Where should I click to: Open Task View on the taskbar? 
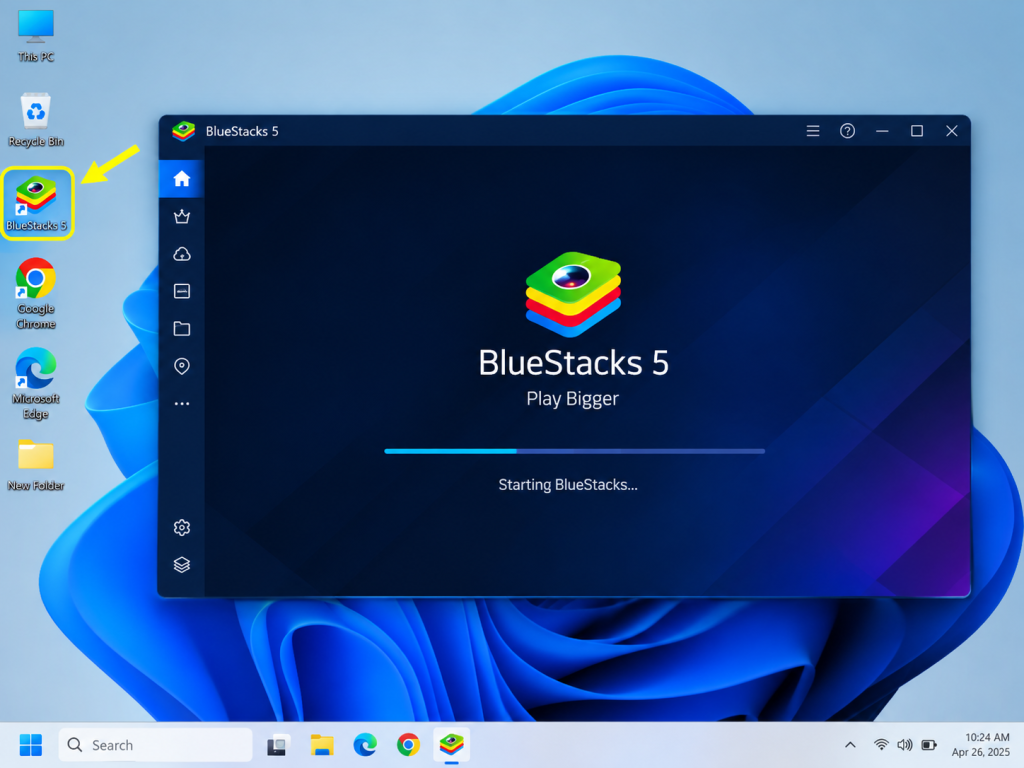coord(277,744)
